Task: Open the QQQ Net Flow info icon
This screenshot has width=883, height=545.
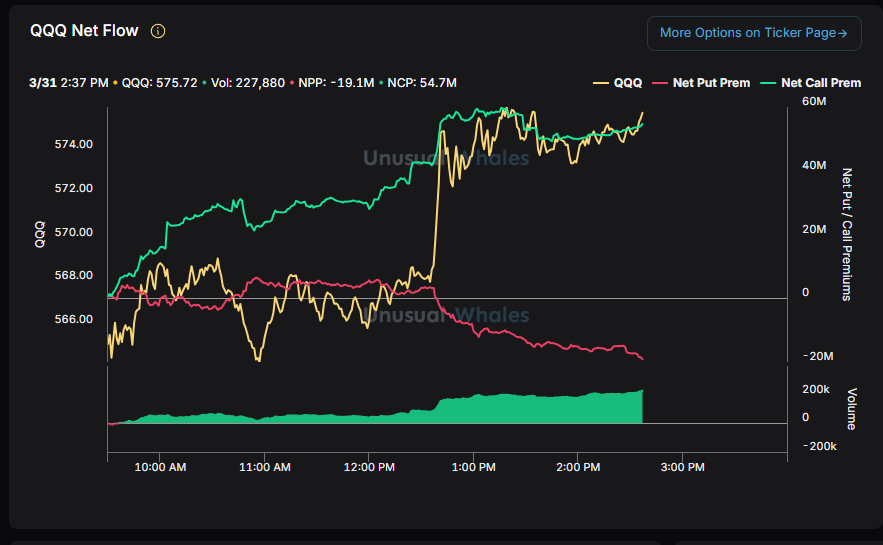Action: pos(158,31)
